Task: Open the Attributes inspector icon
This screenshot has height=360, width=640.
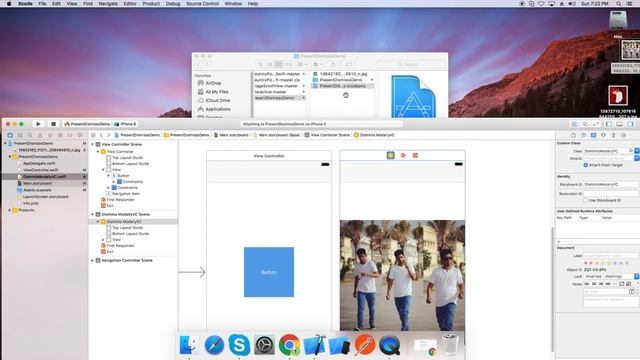Action: click(x=603, y=135)
